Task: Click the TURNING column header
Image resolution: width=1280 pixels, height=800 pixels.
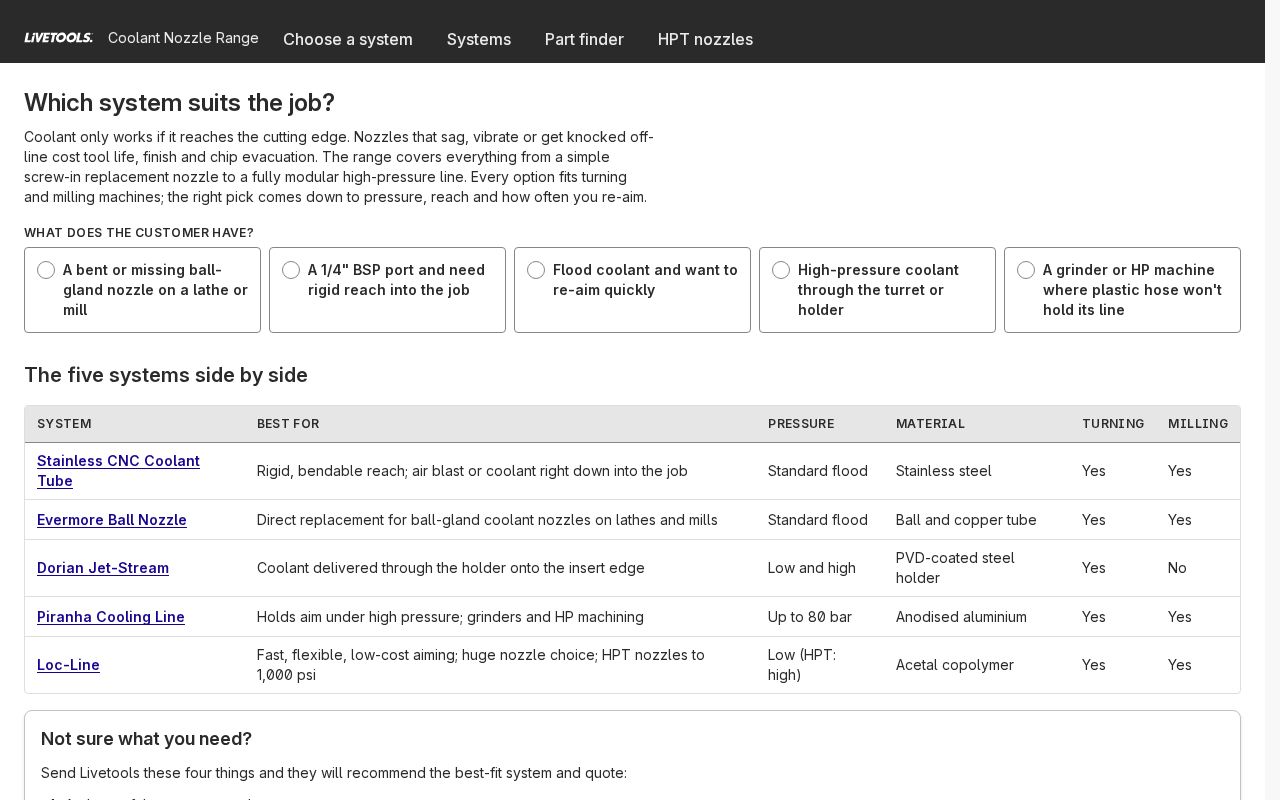Action: tap(1113, 424)
